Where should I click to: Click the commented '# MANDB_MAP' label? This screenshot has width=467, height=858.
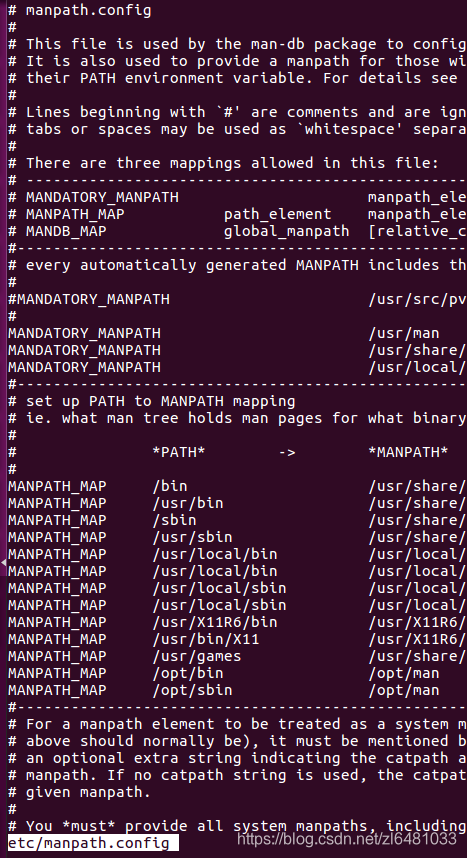coord(57,231)
